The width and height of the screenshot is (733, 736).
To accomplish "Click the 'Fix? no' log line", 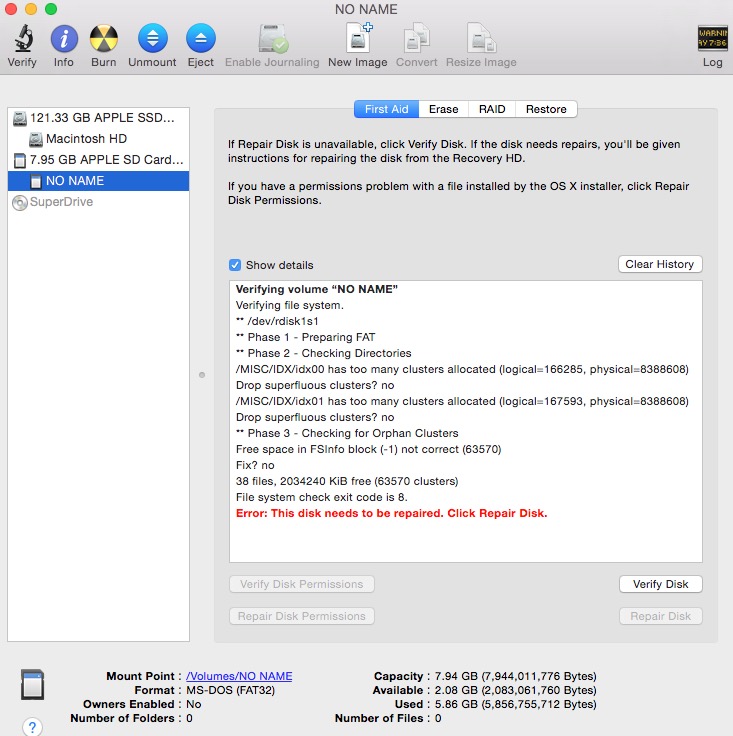I will click(x=255, y=466).
